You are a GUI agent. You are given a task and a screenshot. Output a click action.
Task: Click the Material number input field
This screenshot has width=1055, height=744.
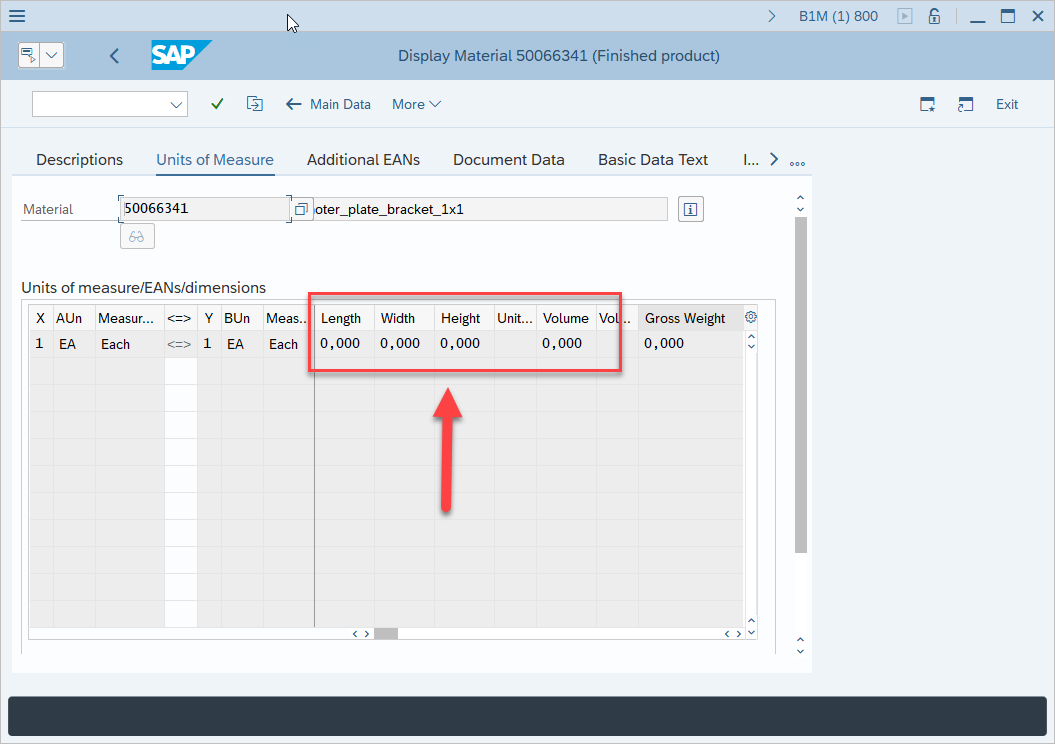(x=205, y=209)
